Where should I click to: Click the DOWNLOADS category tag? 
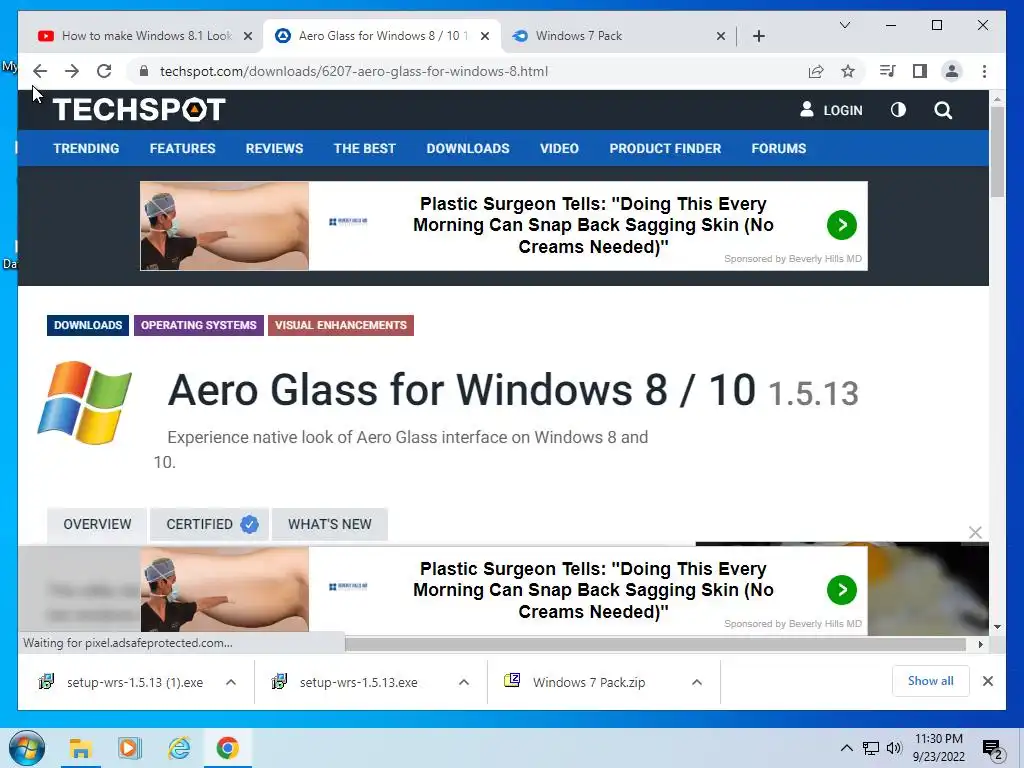coord(88,325)
